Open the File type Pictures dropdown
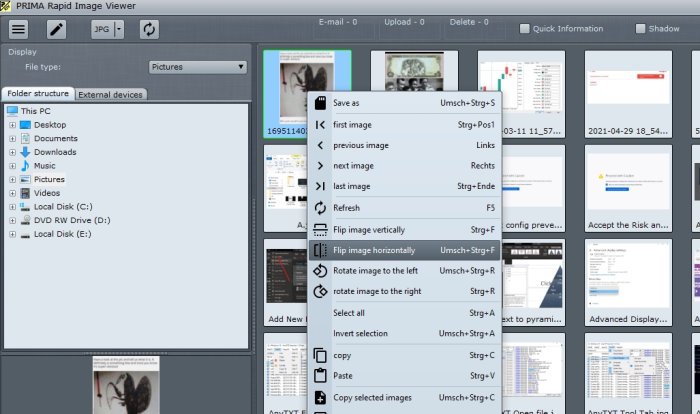700x414 pixels. [197, 67]
